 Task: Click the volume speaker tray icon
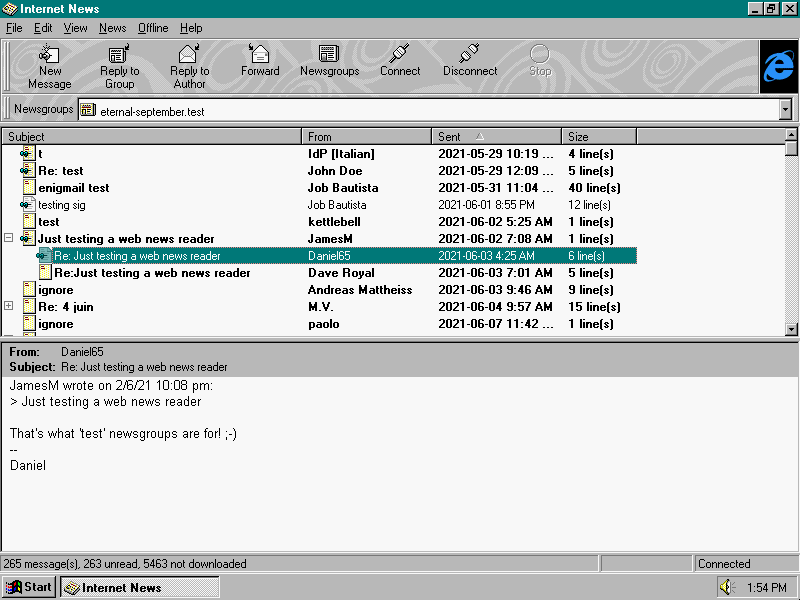click(727, 588)
